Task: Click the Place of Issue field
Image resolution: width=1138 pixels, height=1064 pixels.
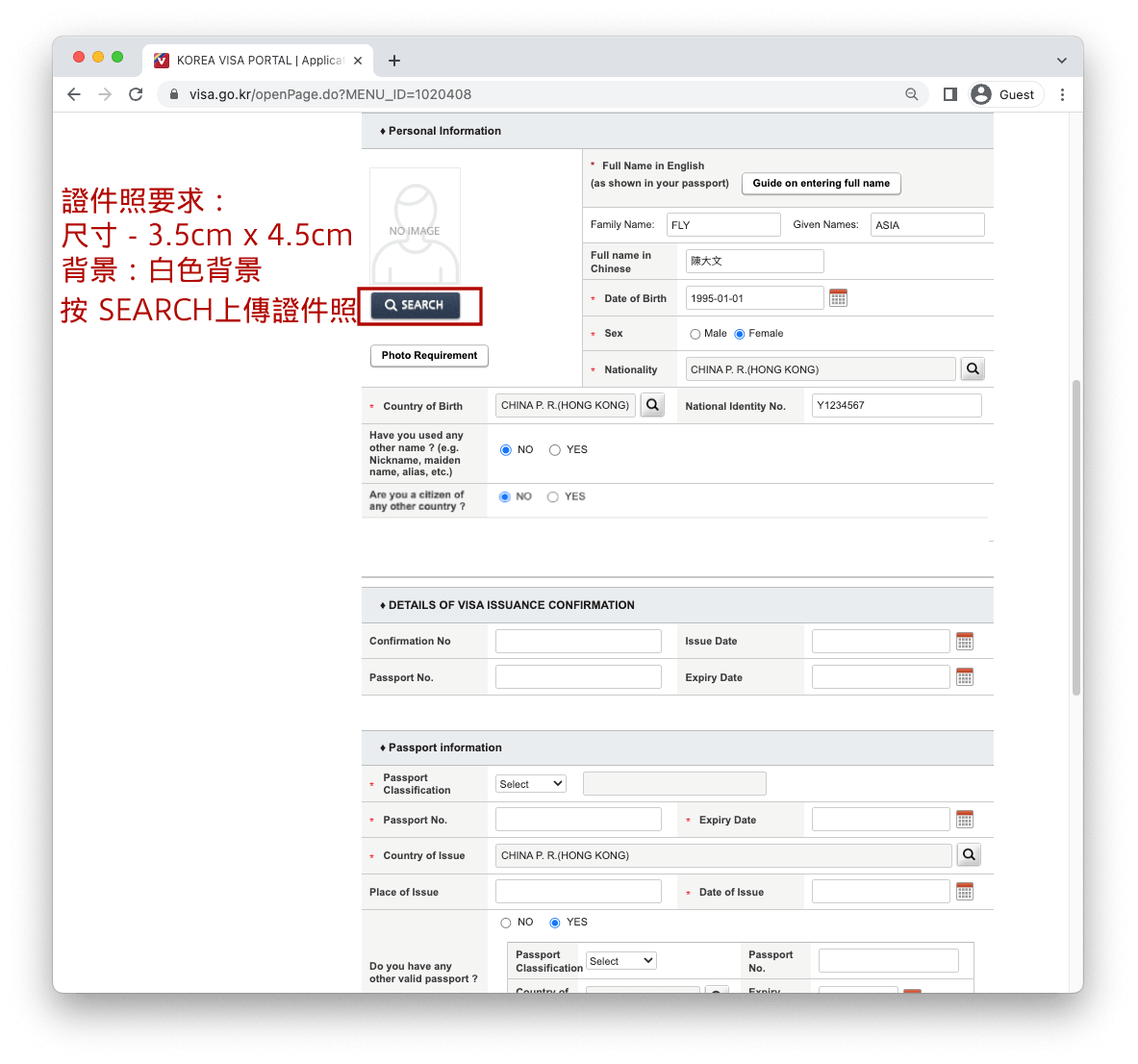Action: pyautogui.click(x=578, y=891)
